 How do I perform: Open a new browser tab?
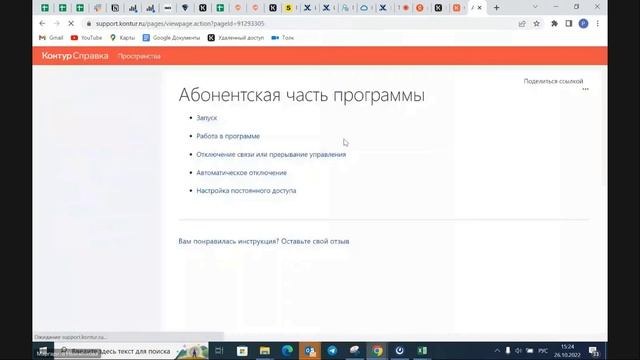tap(496, 7)
